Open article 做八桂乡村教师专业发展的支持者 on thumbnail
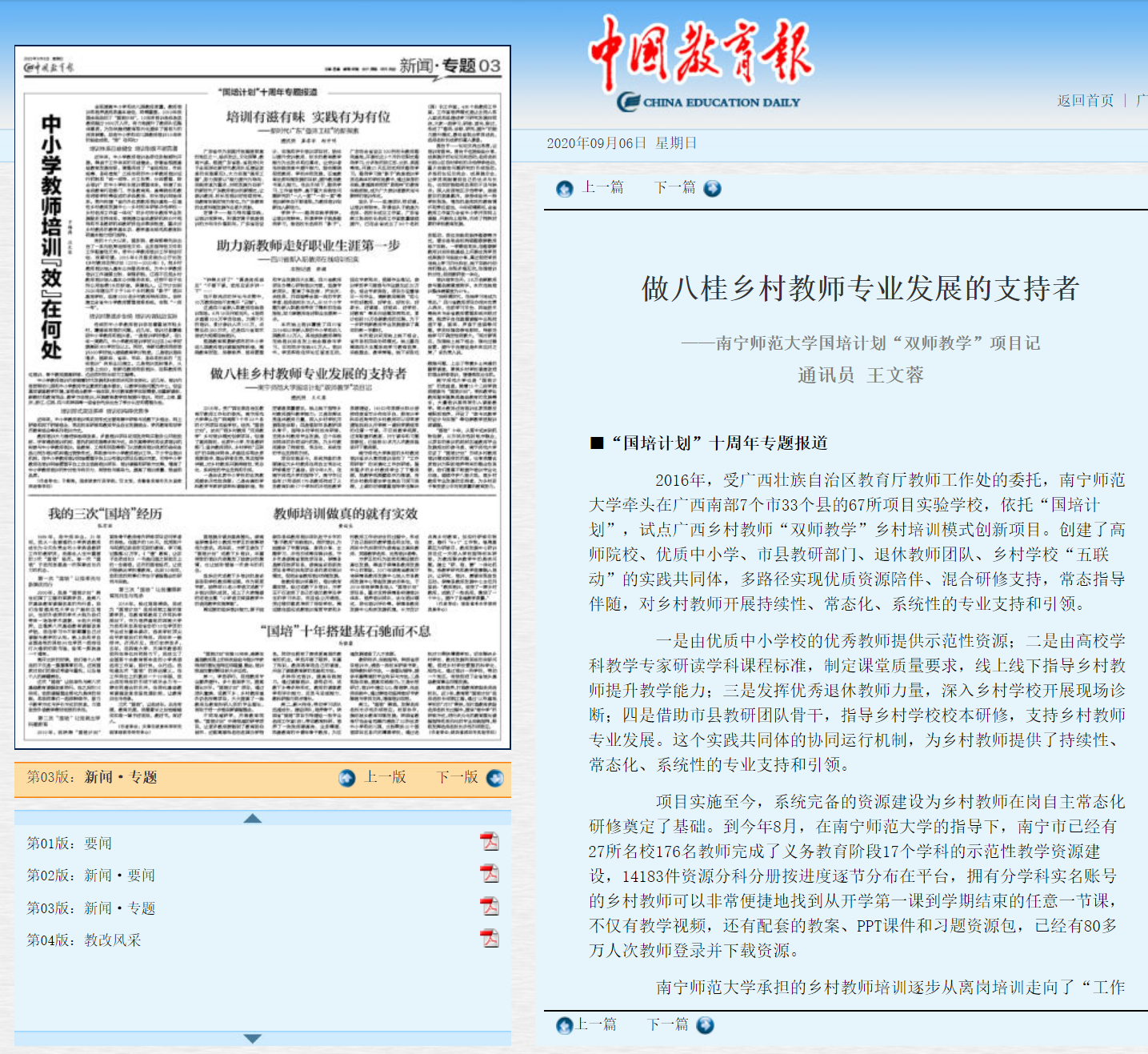Viewport: 1148px width, 1054px height. 308,373
